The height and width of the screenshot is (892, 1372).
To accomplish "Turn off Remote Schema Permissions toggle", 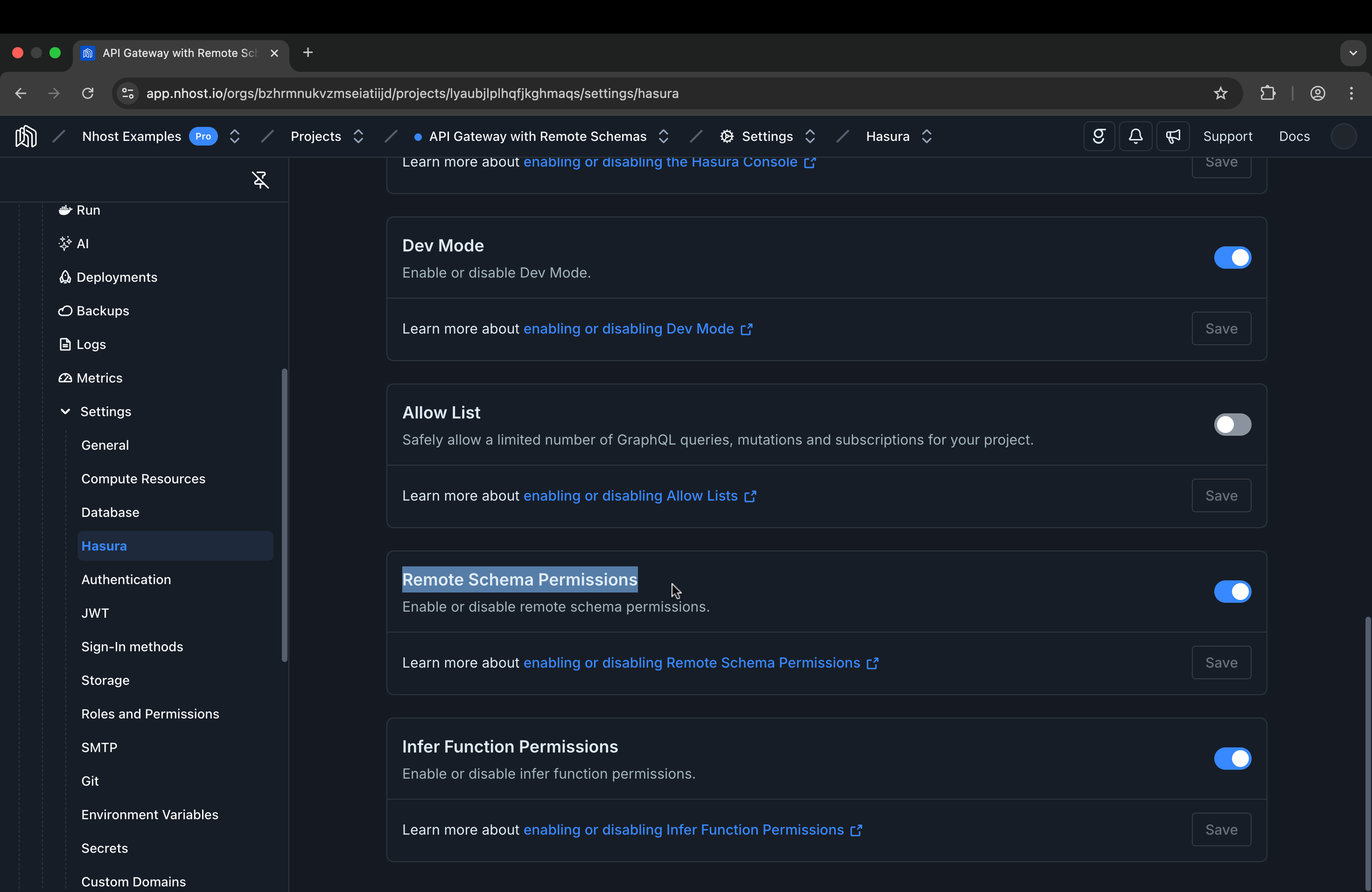I will point(1232,592).
